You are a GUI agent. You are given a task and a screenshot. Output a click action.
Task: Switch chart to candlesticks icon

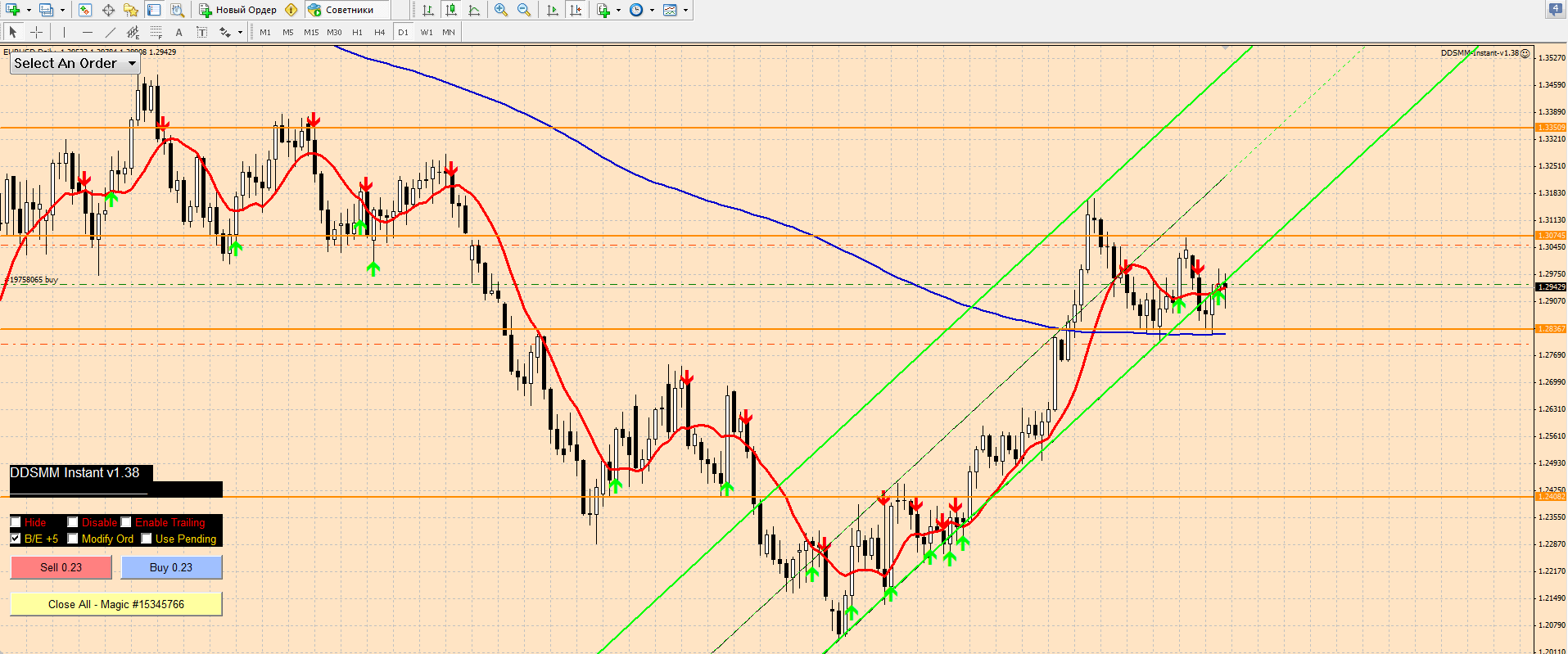tap(451, 10)
